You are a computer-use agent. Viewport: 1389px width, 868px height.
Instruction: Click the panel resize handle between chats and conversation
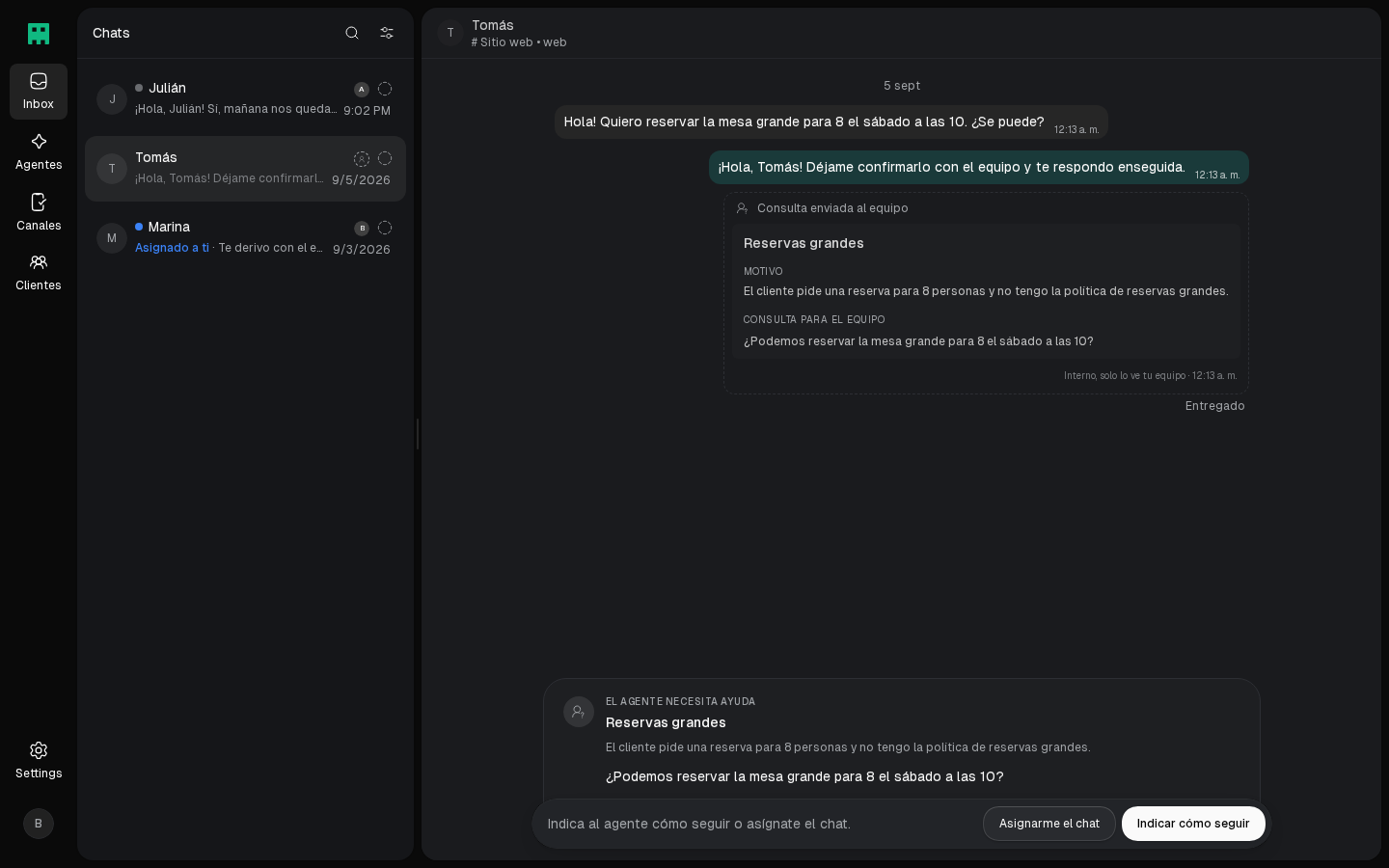pos(418,434)
